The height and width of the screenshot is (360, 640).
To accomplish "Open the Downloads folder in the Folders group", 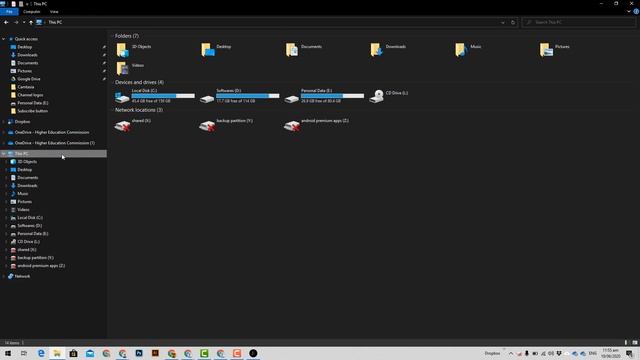I will pos(388,49).
